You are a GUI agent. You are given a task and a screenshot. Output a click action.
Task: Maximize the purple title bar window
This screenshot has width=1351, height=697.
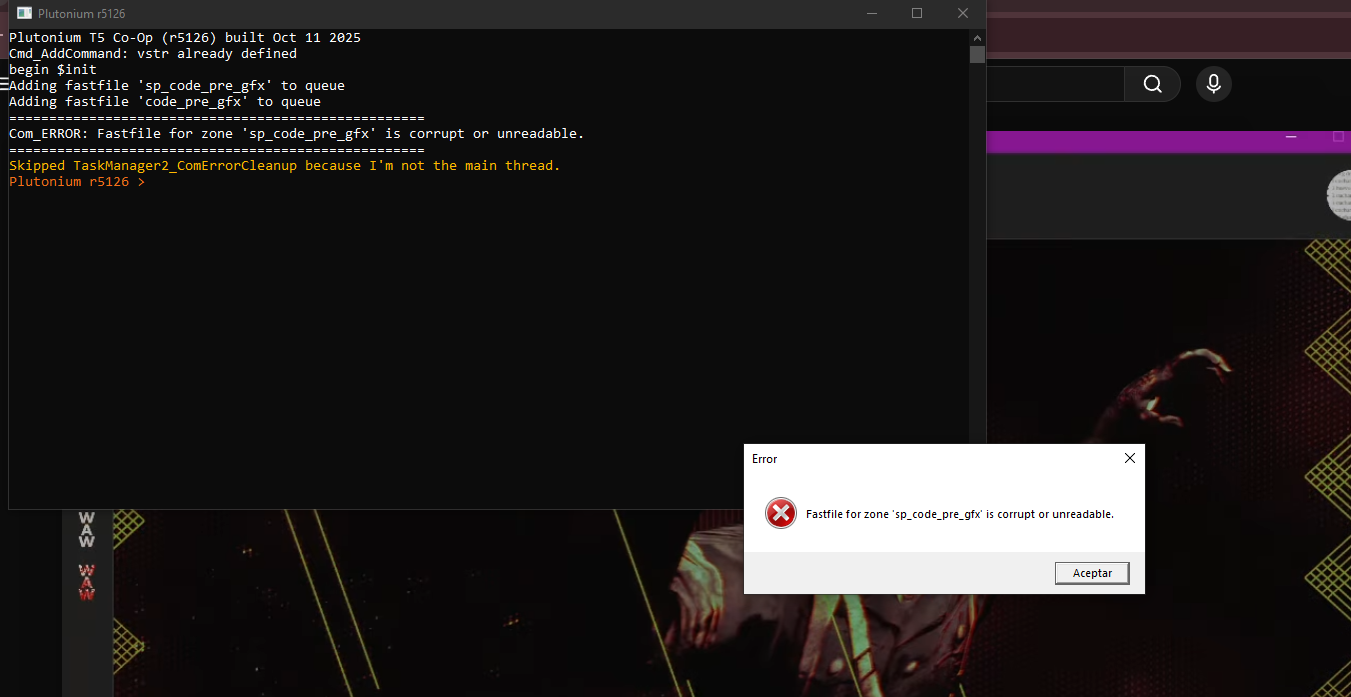(1338, 137)
